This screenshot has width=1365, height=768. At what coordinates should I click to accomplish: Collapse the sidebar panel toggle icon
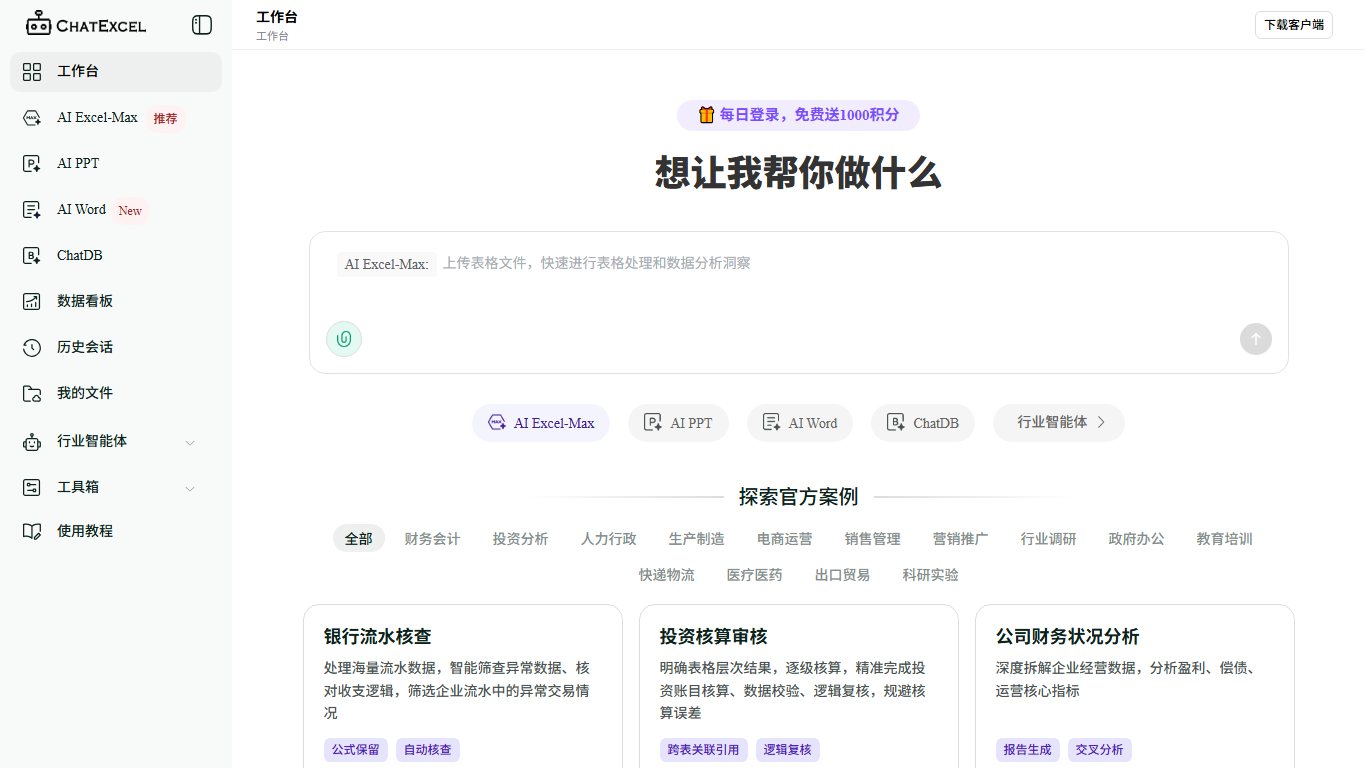(202, 25)
